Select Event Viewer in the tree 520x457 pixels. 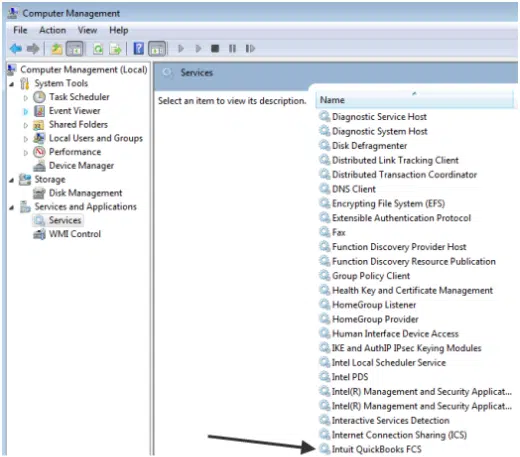[74, 111]
